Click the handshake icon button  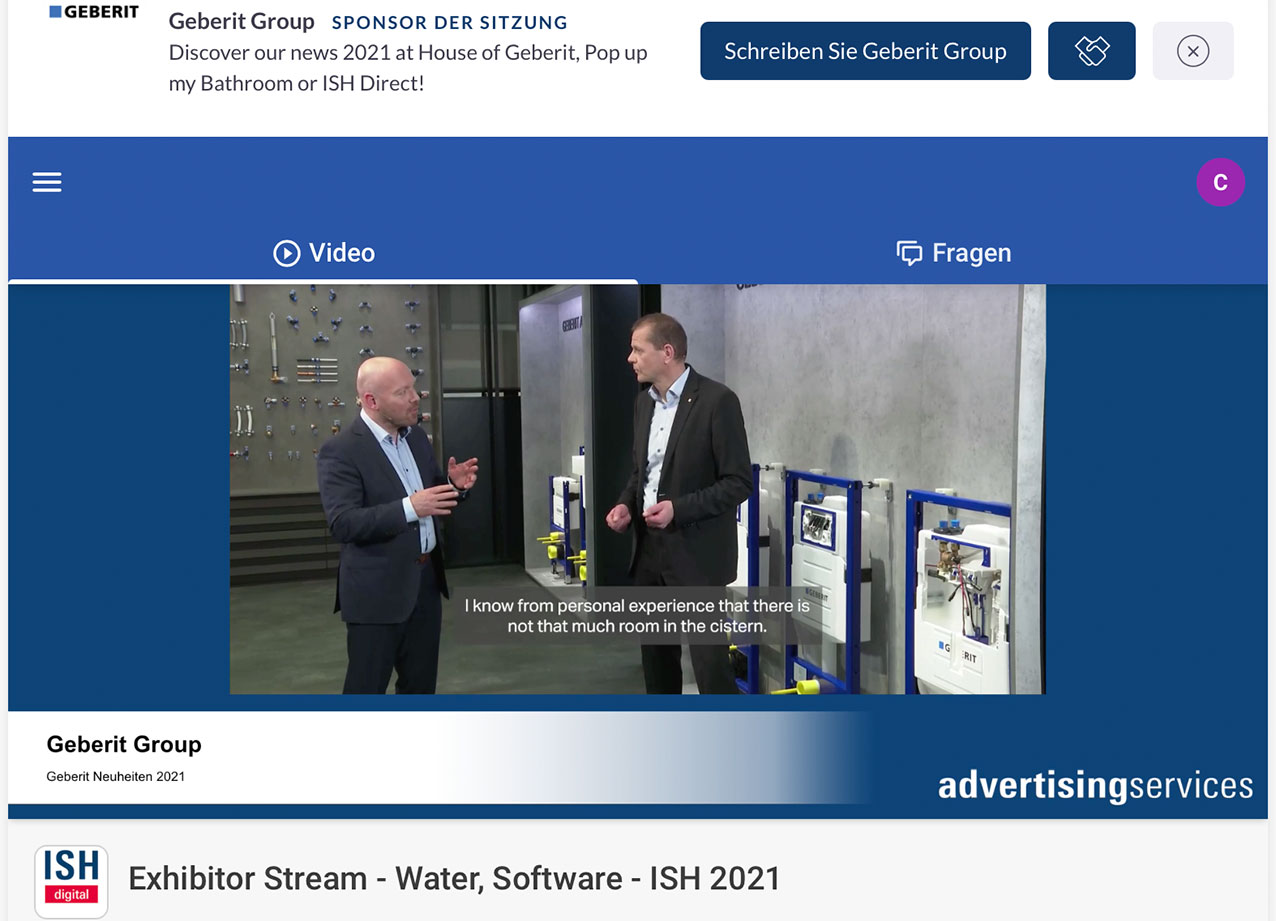tap(1091, 51)
